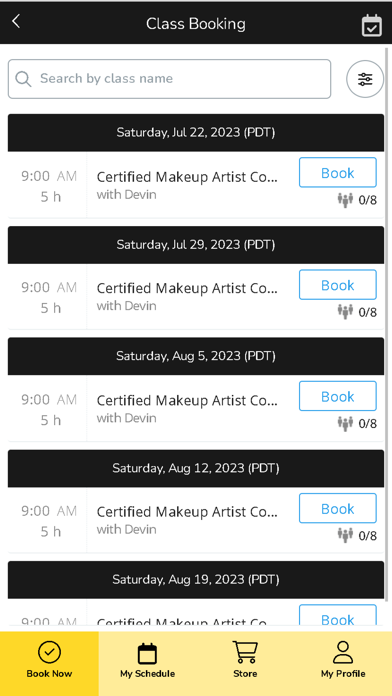This screenshot has width=392, height=696.
Task: Book the Aug 5 makeup class
Action: (338, 396)
